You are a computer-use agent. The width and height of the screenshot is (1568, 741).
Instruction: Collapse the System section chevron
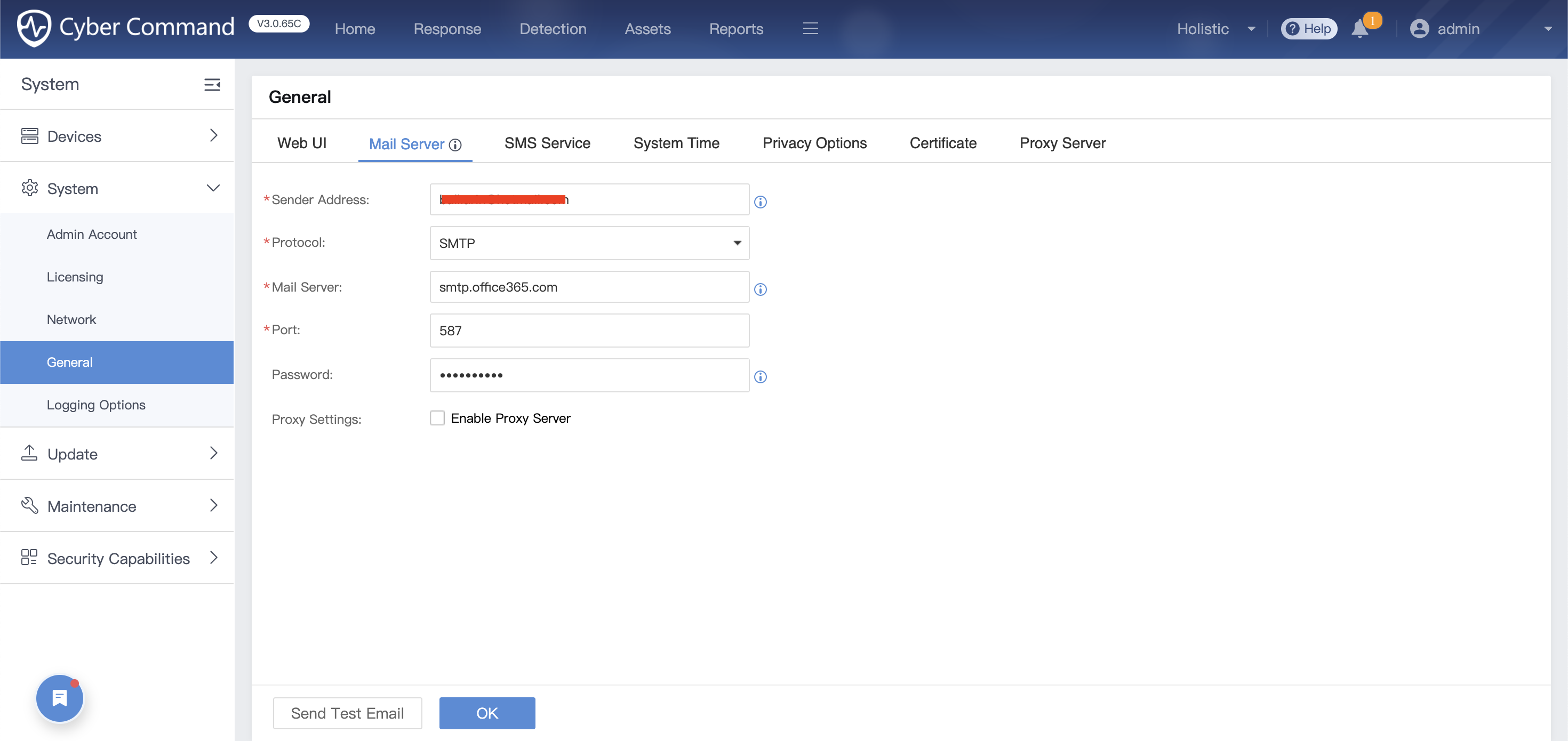click(x=213, y=188)
